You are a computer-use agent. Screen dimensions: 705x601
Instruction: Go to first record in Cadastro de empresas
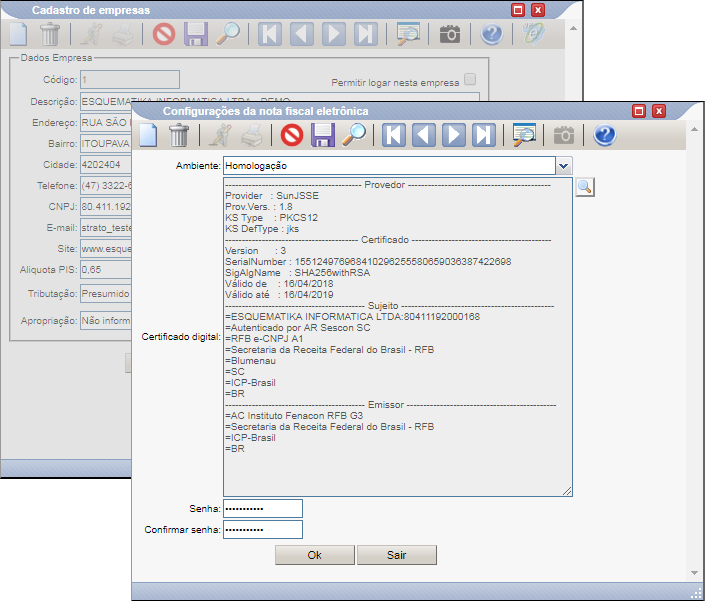tap(270, 34)
